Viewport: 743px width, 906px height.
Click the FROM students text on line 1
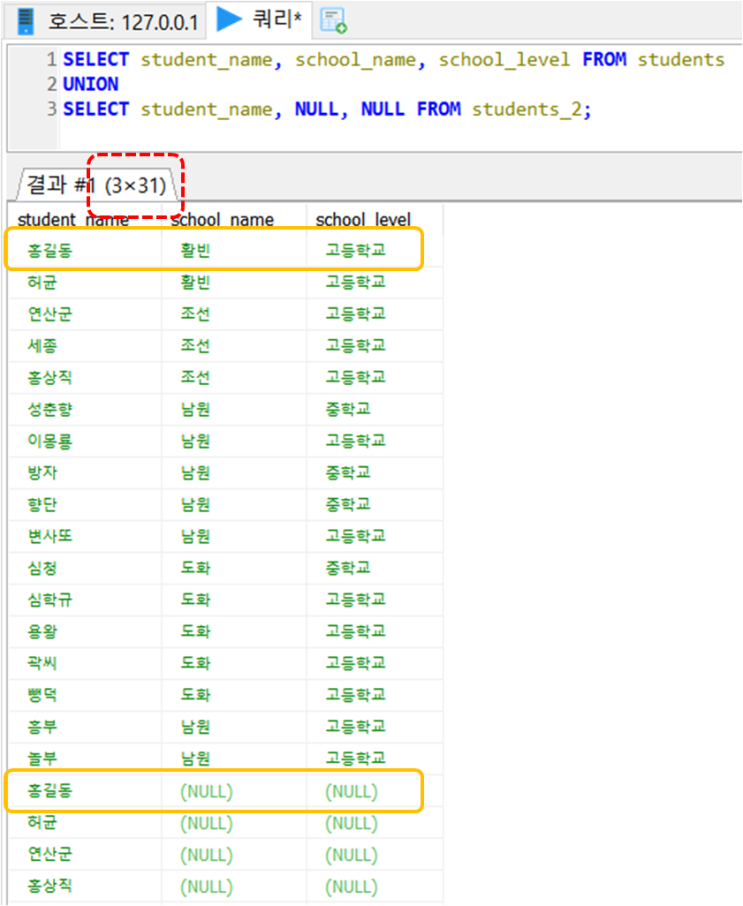tap(653, 60)
